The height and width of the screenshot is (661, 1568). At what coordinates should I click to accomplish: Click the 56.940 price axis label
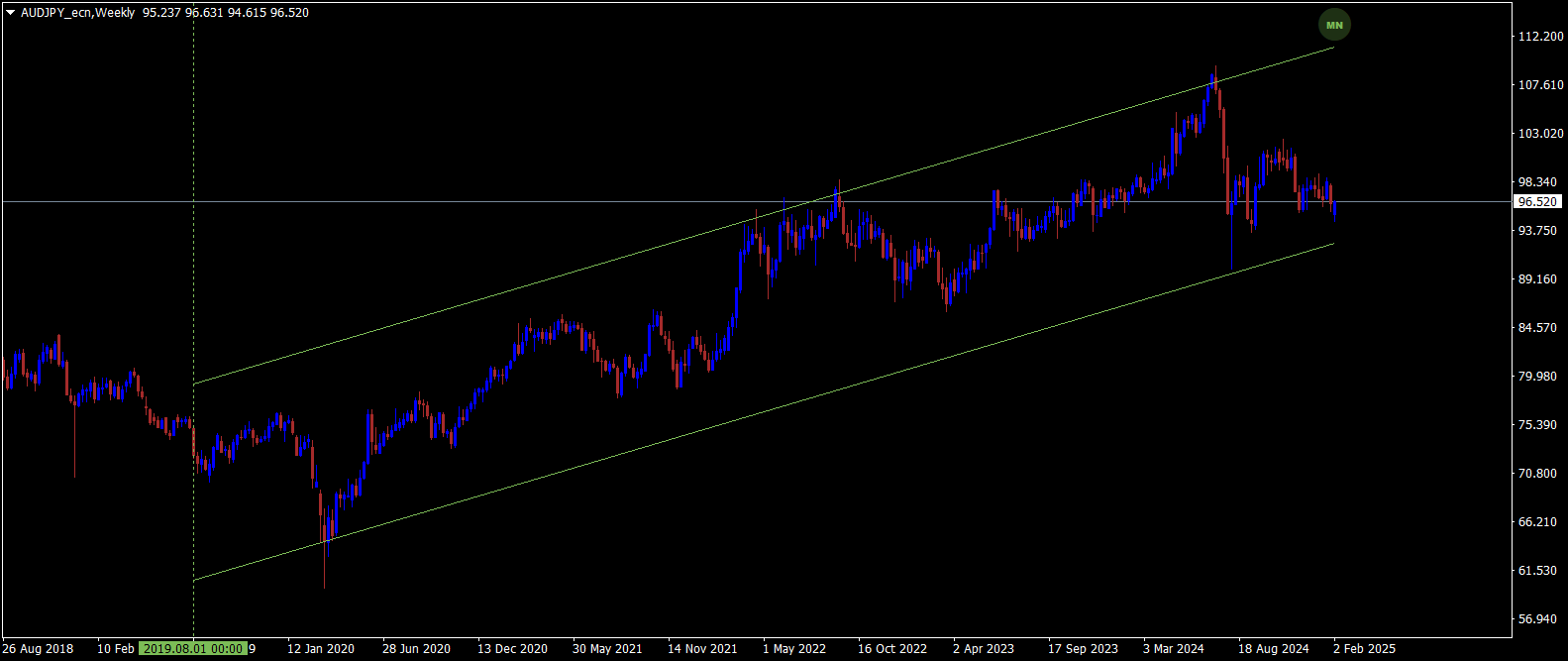[1538, 619]
